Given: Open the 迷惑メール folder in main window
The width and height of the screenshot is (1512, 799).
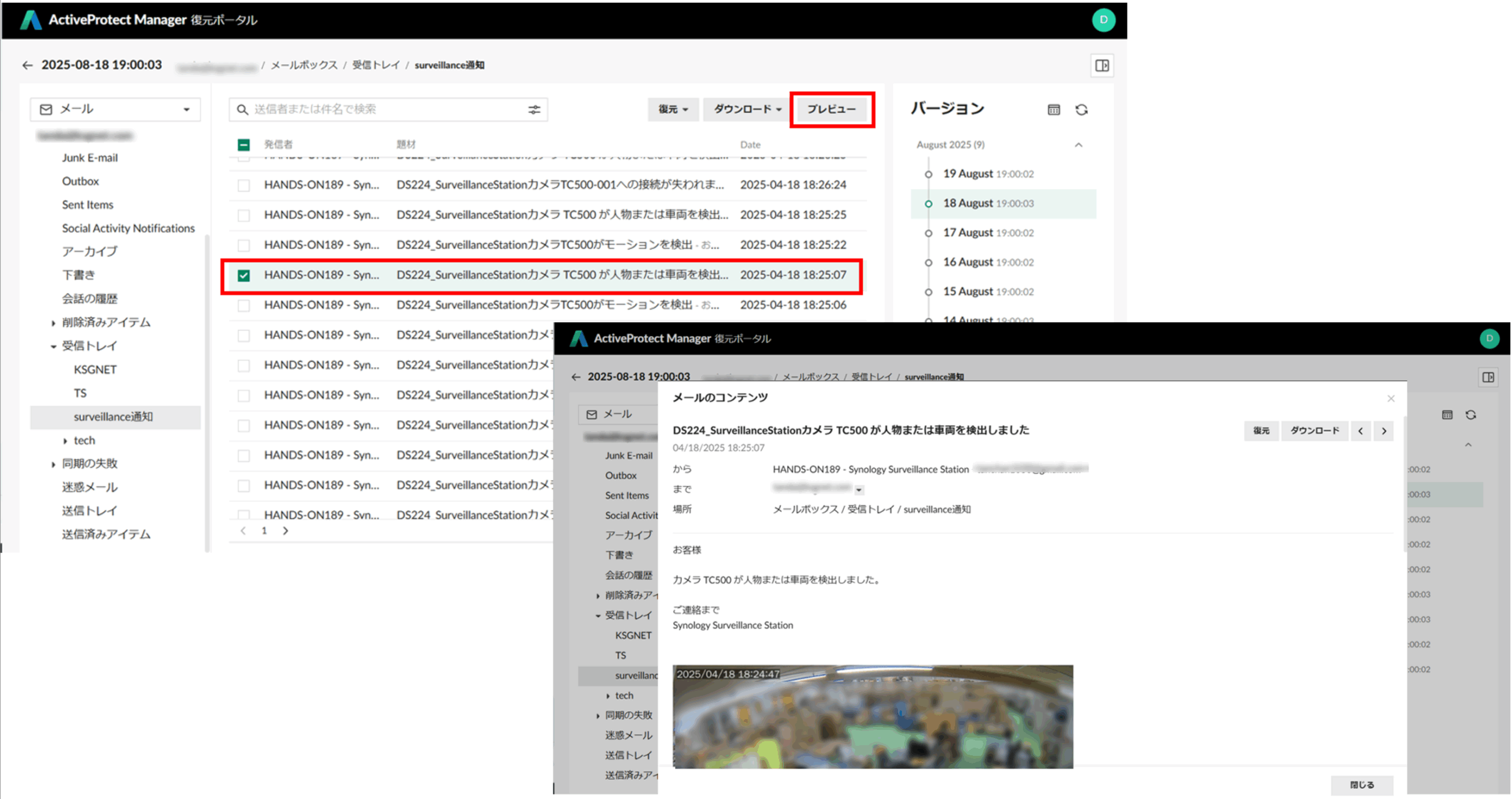Looking at the screenshot, I should coord(90,488).
